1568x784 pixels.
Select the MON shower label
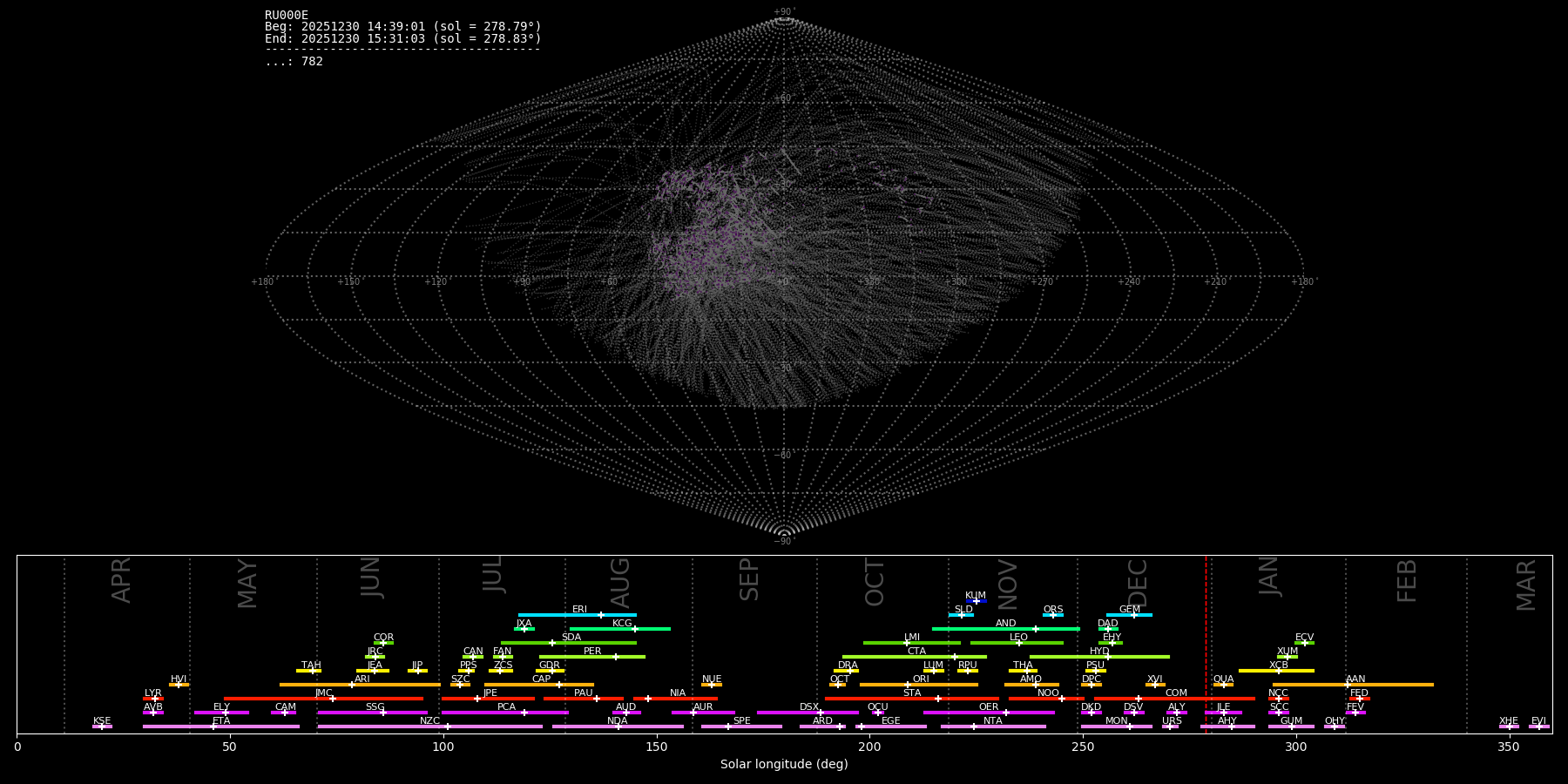[1117, 721]
